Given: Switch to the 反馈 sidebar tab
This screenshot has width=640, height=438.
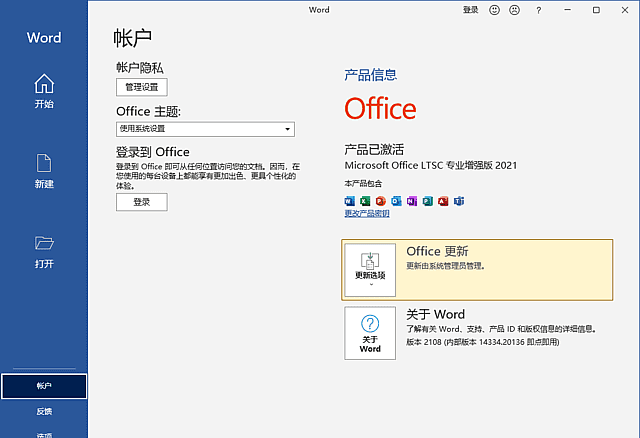Looking at the screenshot, I should click(44, 411).
